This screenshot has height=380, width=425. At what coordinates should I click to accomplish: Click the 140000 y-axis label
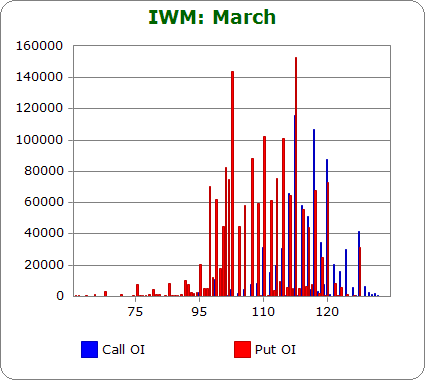coord(39,77)
